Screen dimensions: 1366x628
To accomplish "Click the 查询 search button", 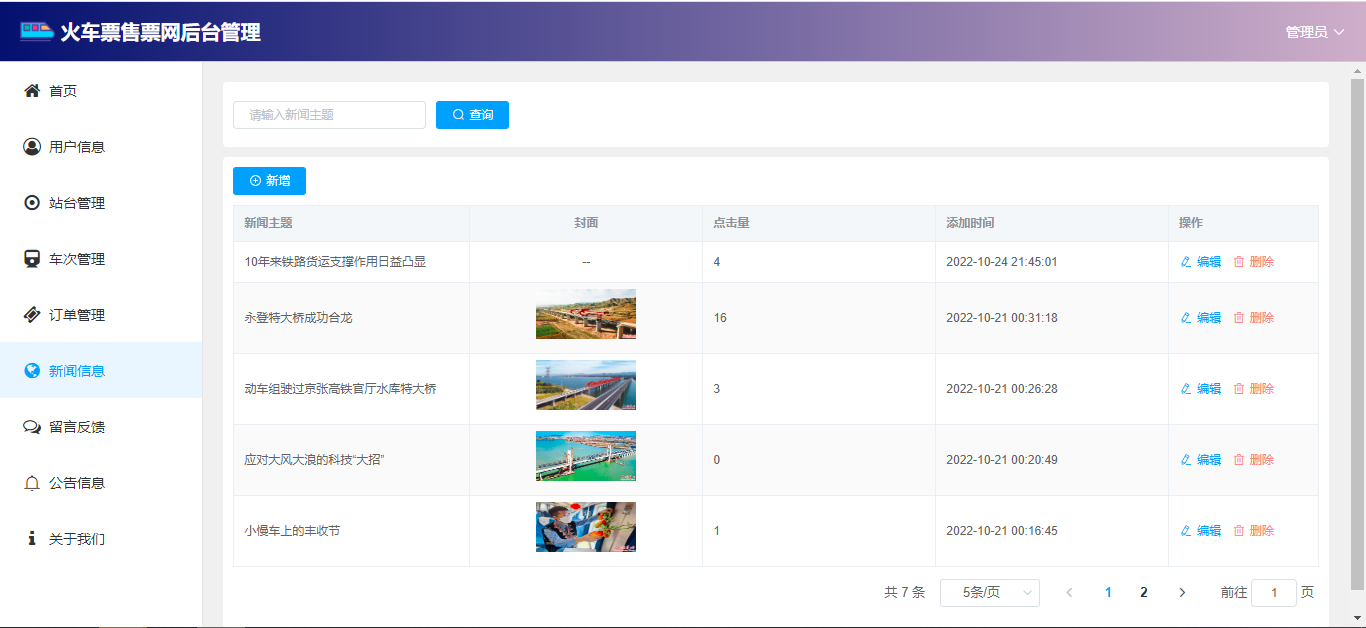I will [x=472, y=115].
